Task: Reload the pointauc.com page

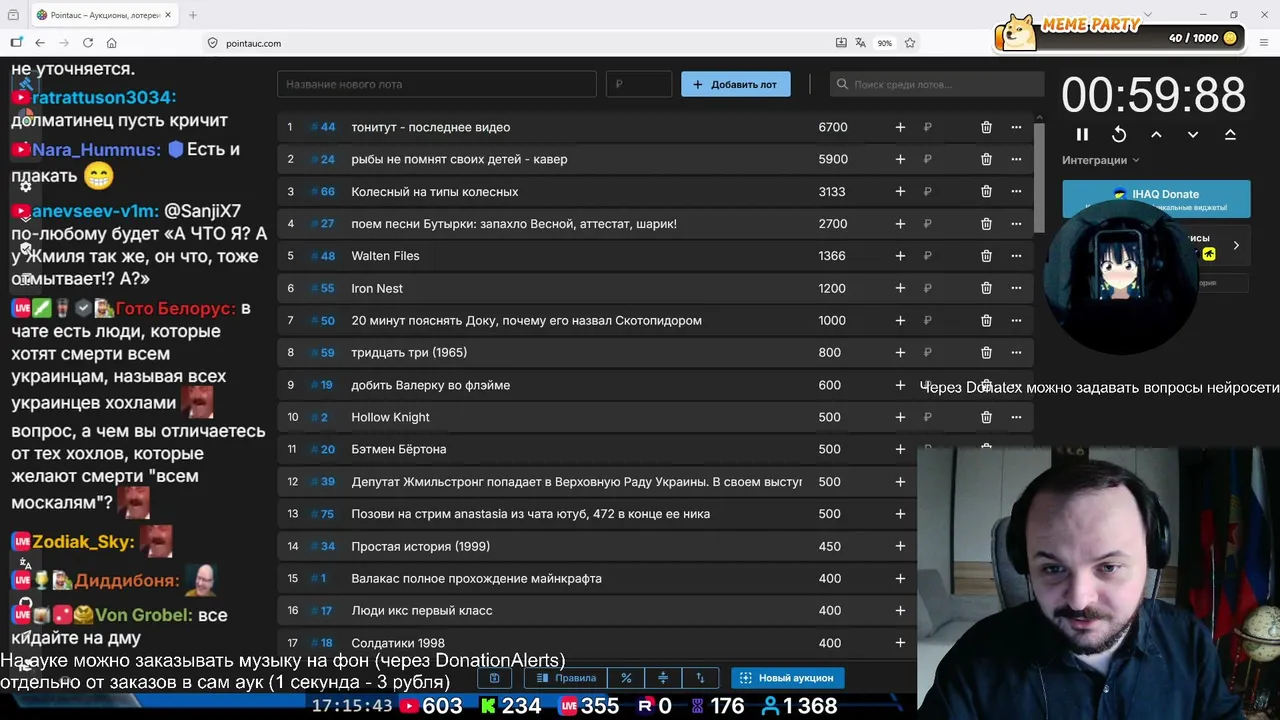Action: pos(88,43)
